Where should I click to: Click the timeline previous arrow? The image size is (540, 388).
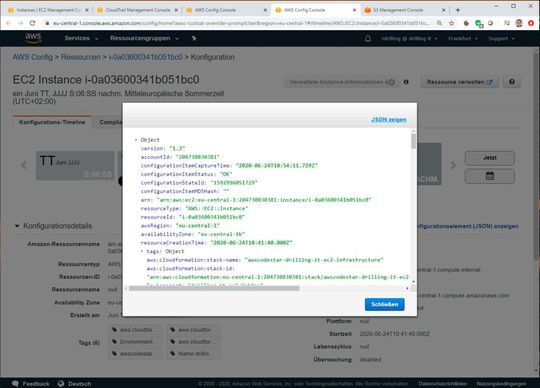coord(23,165)
